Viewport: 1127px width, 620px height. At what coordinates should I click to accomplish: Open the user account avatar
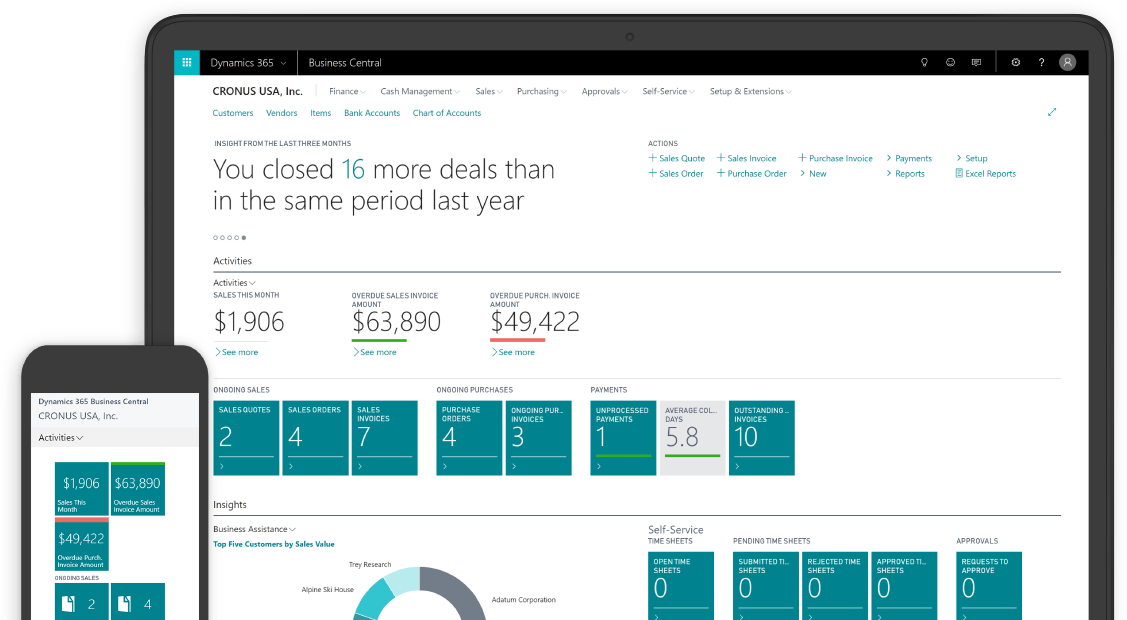1068,62
